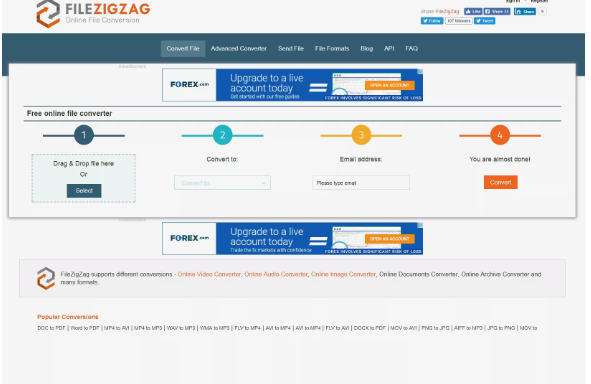Click the top Forex Open An Account ad button
Viewport: 591px width, 384px height.
point(389,85)
